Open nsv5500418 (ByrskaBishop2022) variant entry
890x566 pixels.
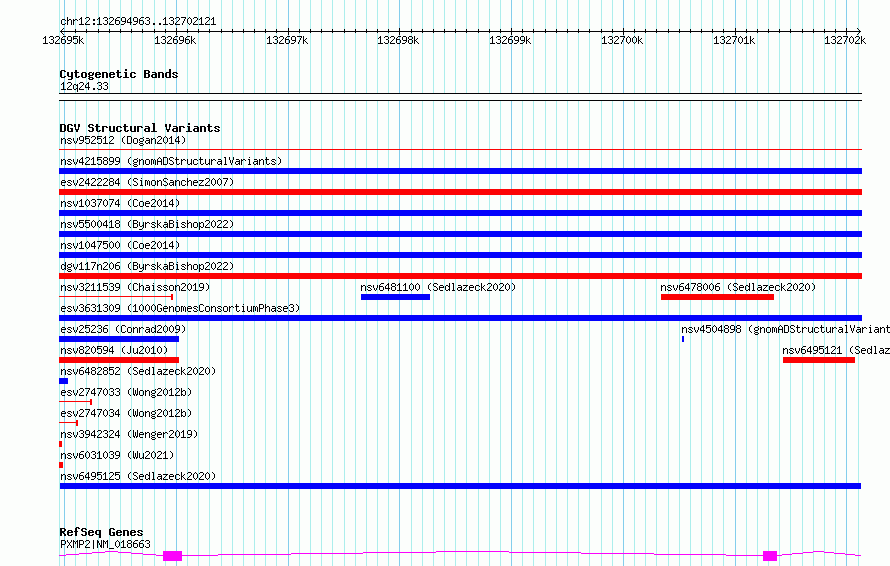[147, 224]
